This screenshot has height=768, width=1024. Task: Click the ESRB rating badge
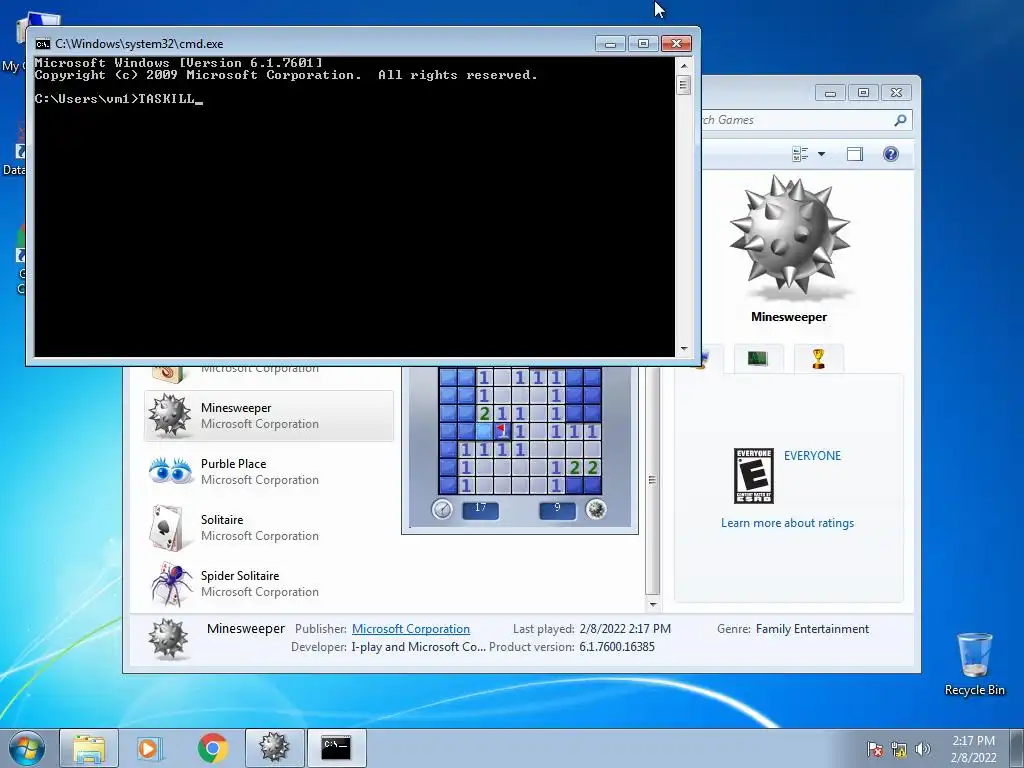click(x=754, y=475)
